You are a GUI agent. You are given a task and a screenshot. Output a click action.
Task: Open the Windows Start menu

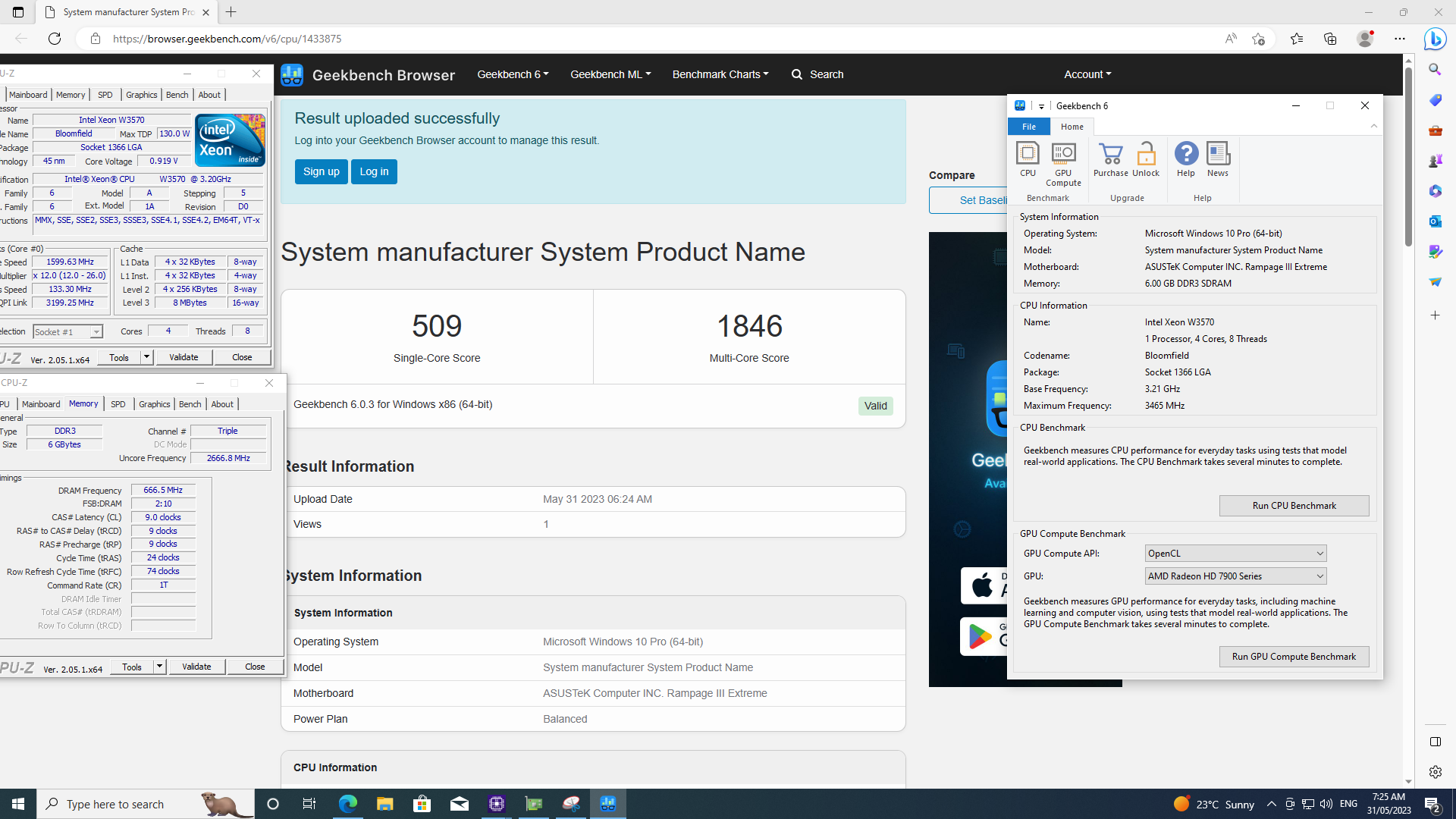(18, 804)
